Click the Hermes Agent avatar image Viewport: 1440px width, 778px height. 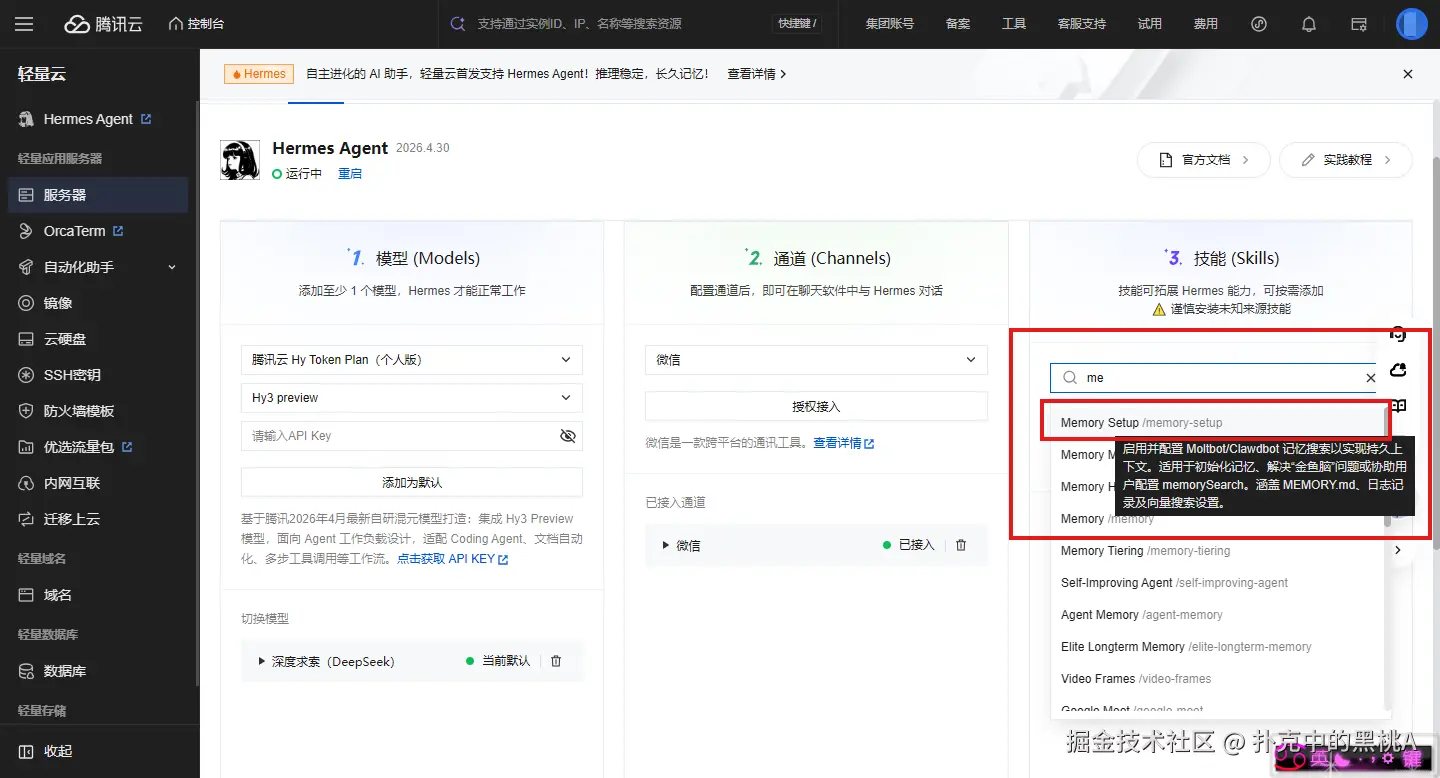240,160
